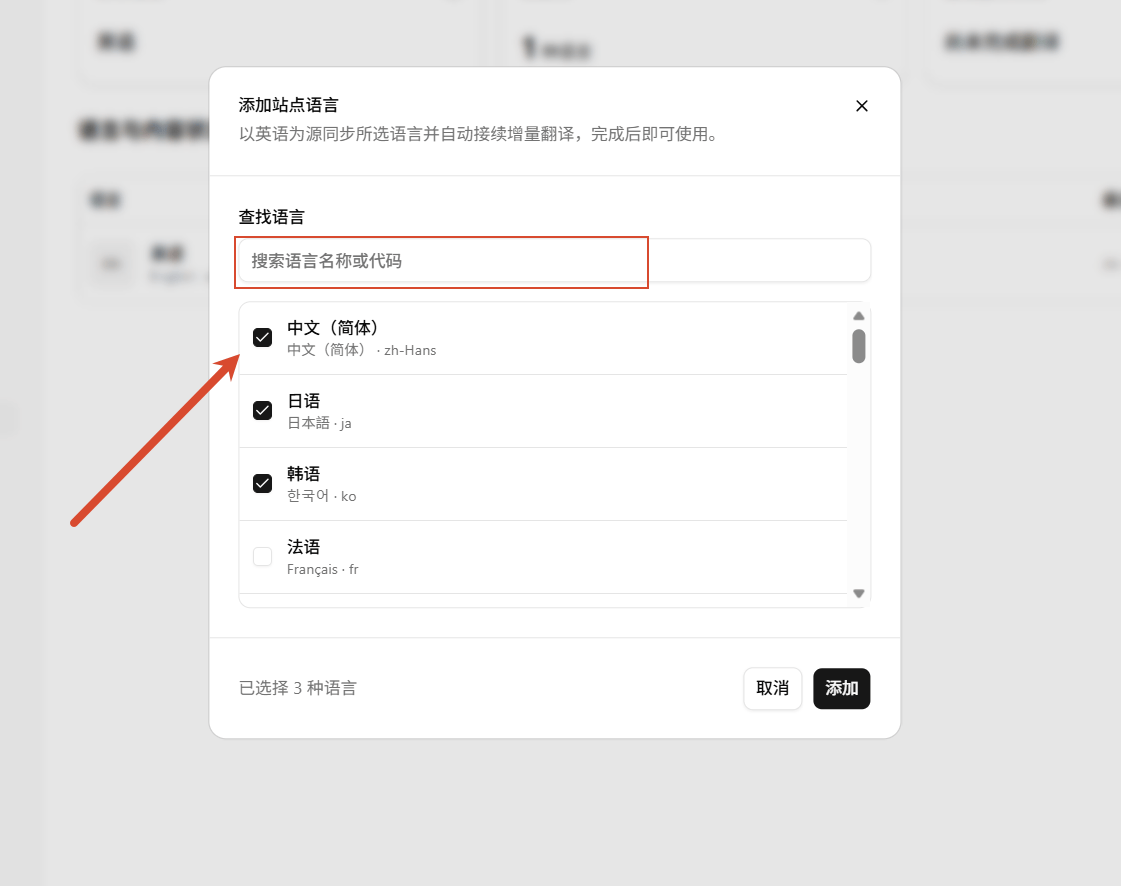Click the language list scrollbar thumb
The height and width of the screenshot is (886, 1121).
(859, 346)
